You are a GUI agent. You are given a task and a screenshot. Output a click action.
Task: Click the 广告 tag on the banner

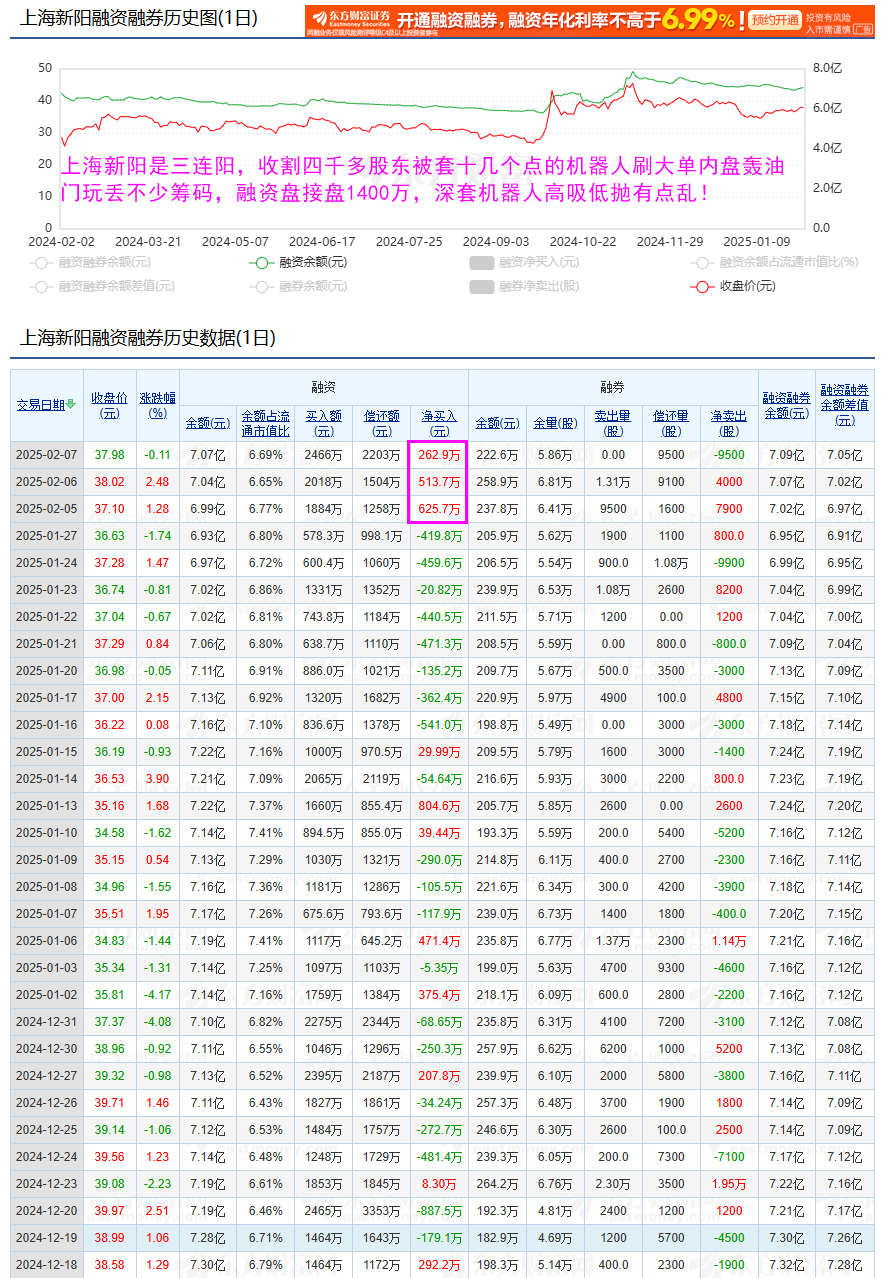coord(864,30)
